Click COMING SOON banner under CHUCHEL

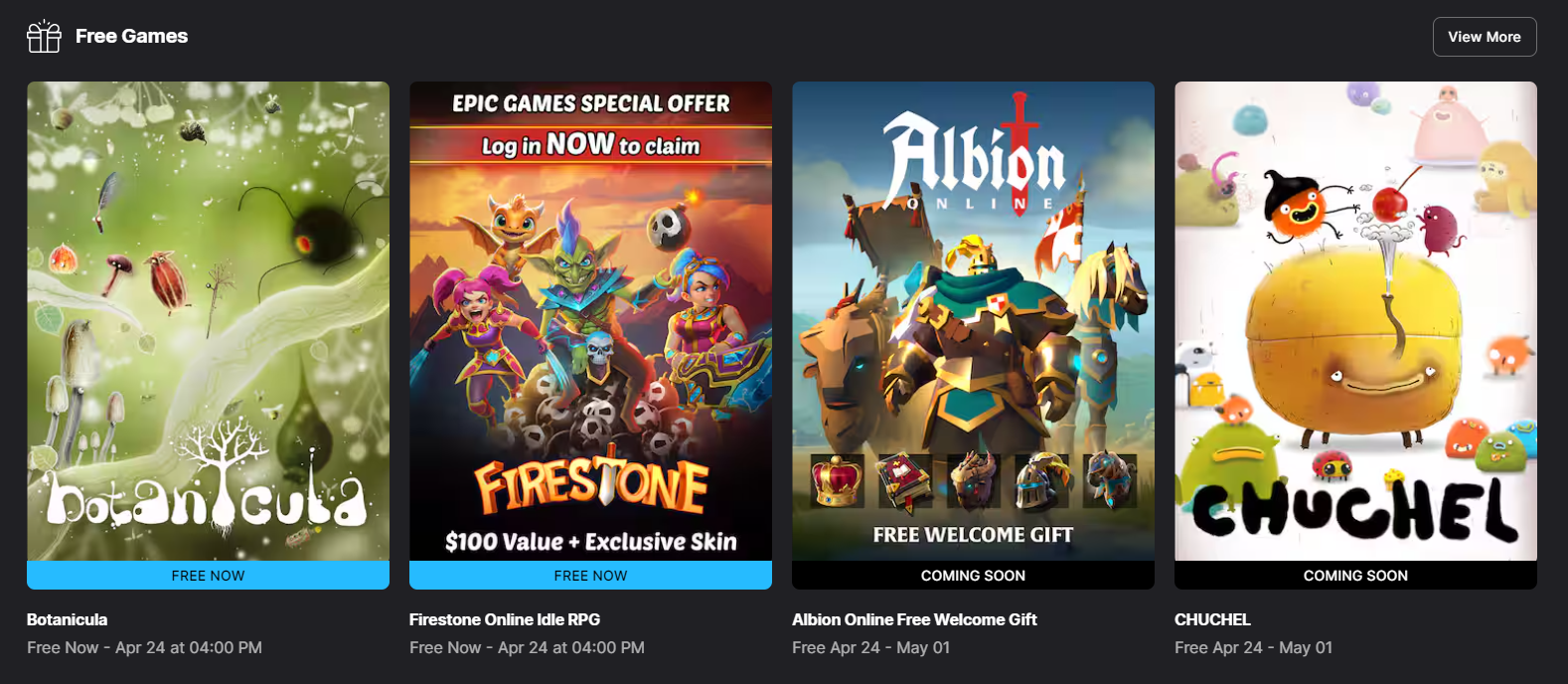point(1355,576)
